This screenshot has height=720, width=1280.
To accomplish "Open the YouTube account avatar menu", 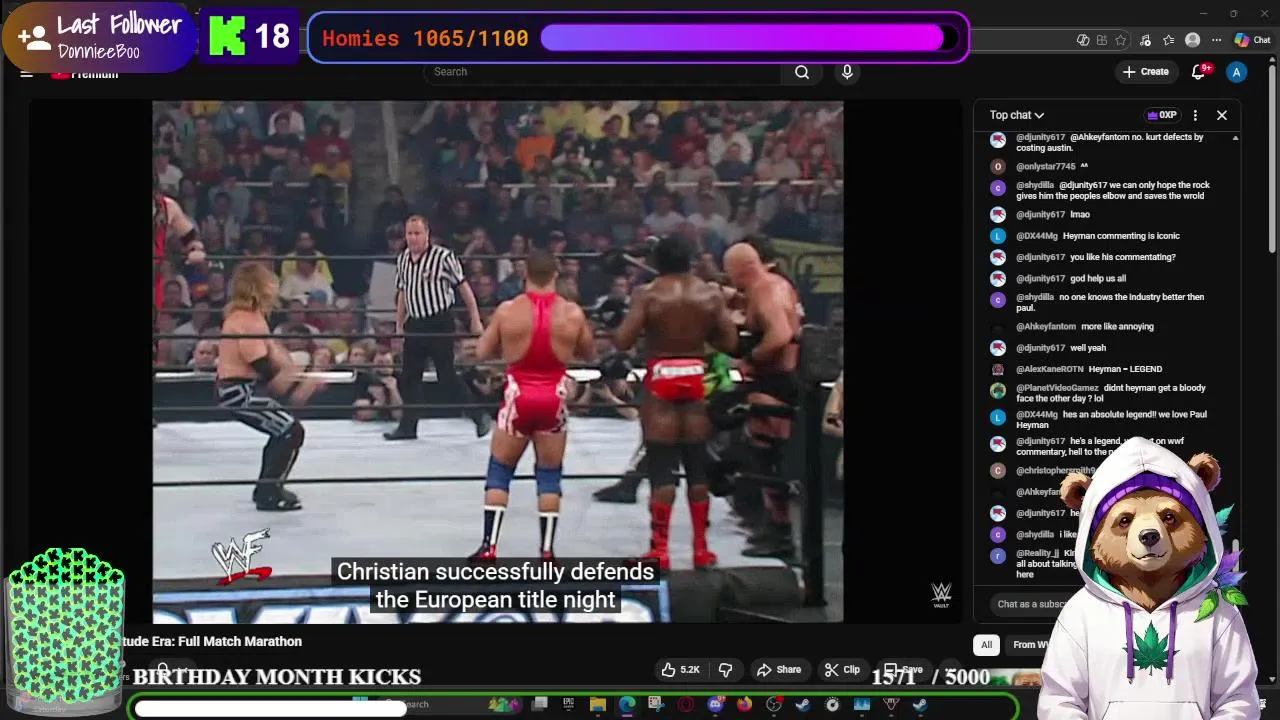I will point(1237,72).
